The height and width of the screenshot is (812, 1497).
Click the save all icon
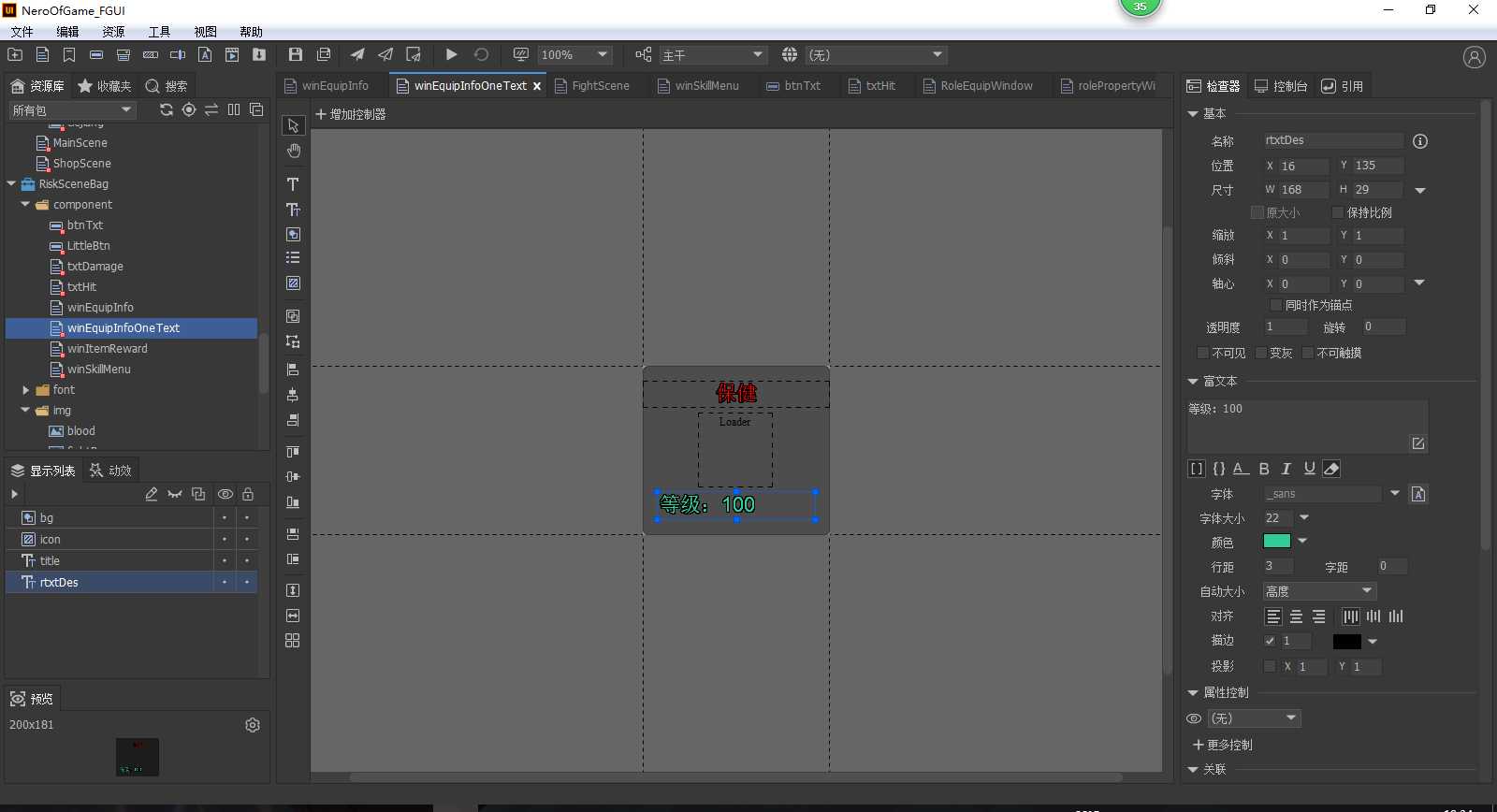point(324,55)
